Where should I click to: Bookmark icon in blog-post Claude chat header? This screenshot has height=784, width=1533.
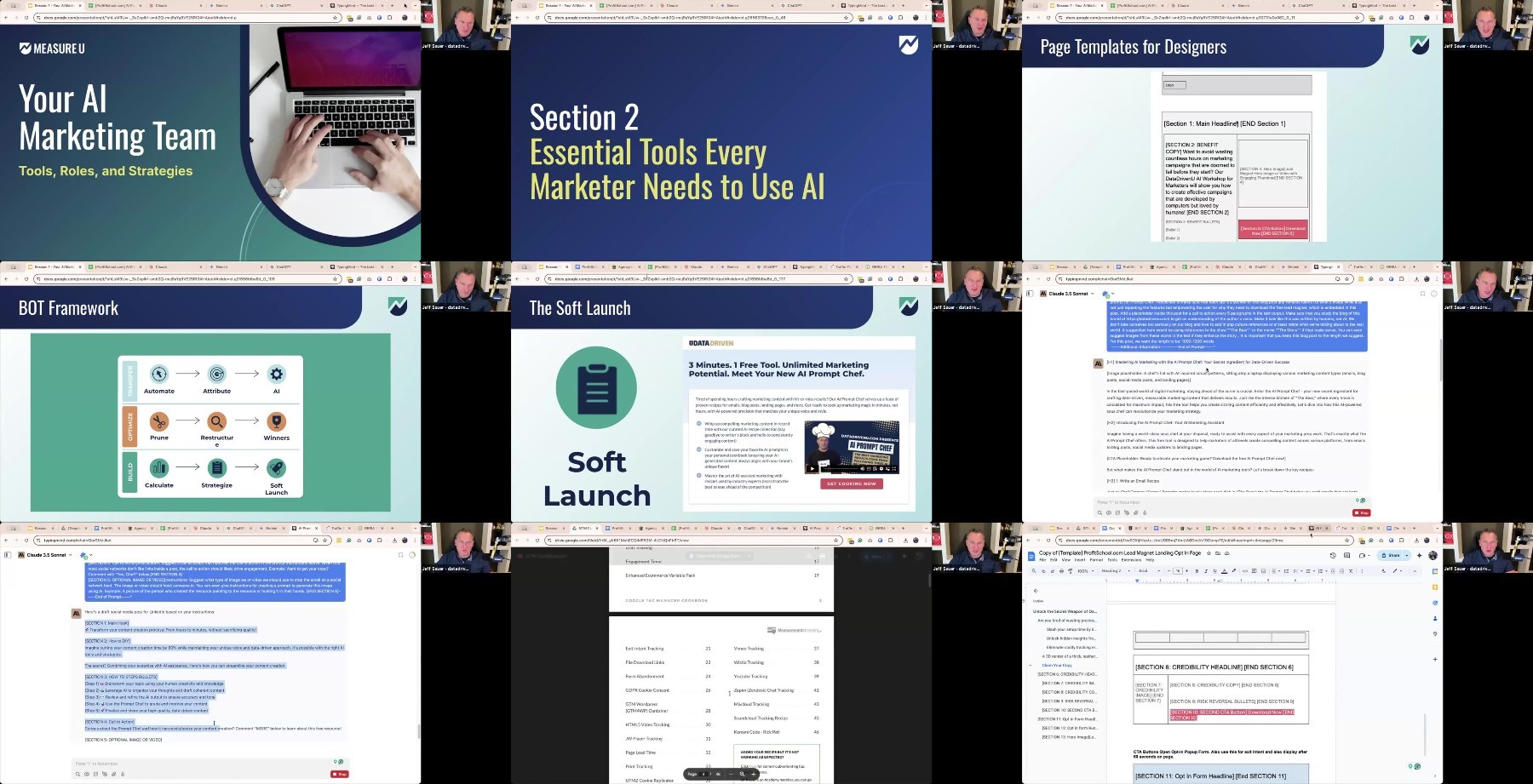coord(1421,293)
